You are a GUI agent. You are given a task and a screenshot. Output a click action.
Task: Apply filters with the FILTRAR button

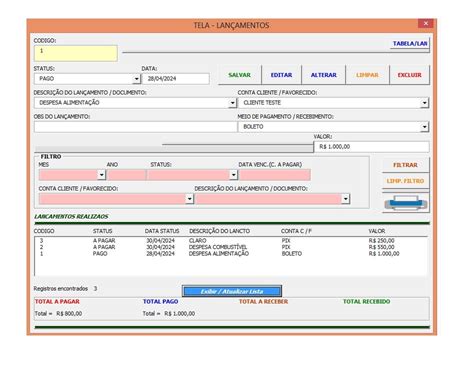(405, 165)
